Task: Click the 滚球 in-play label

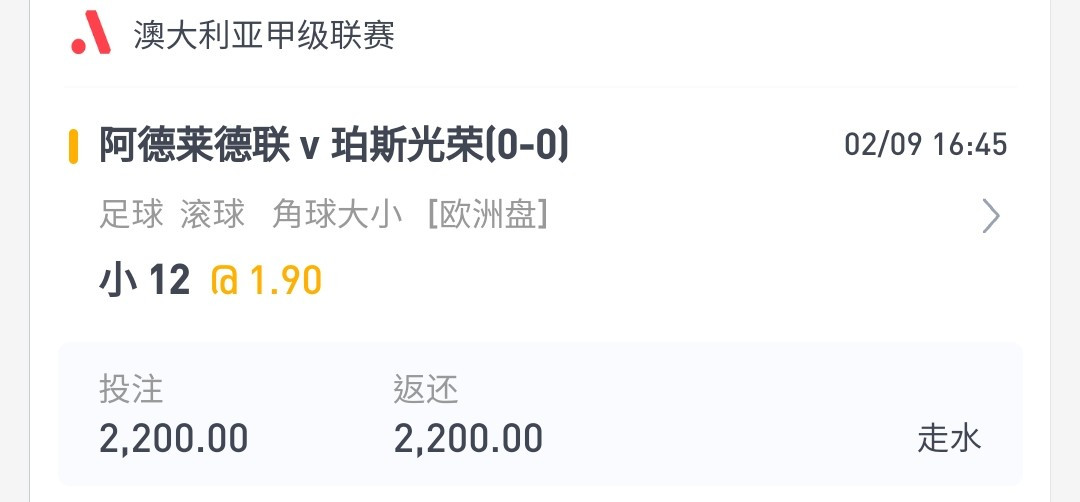Action: [212, 214]
